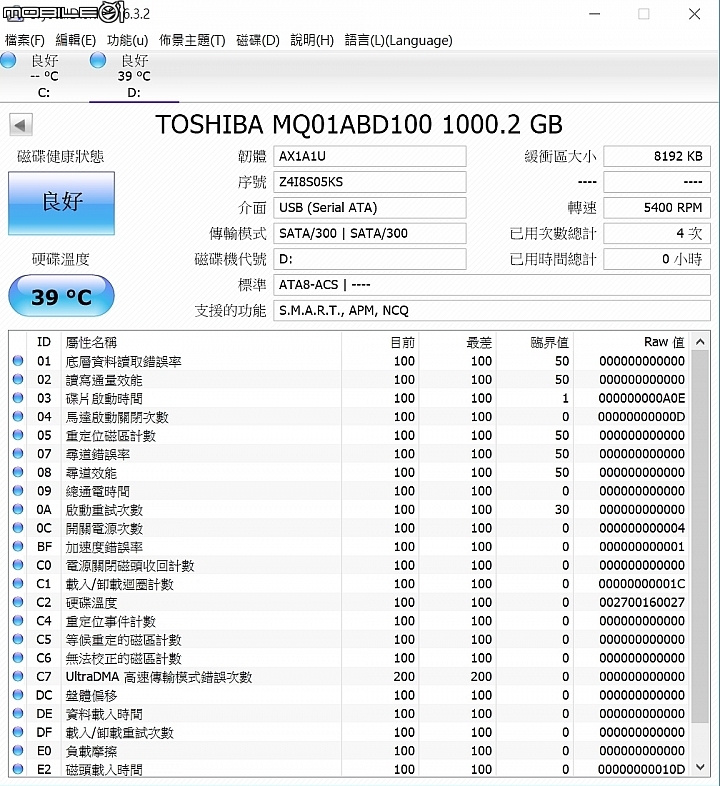The height and width of the screenshot is (786, 720).
Task: Click the 臨界值 column header
Action: click(x=535, y=342)
